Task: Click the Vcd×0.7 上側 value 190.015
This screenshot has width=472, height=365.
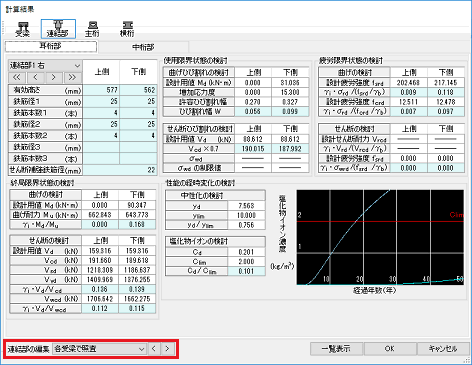Action: [x=253, y=149]
